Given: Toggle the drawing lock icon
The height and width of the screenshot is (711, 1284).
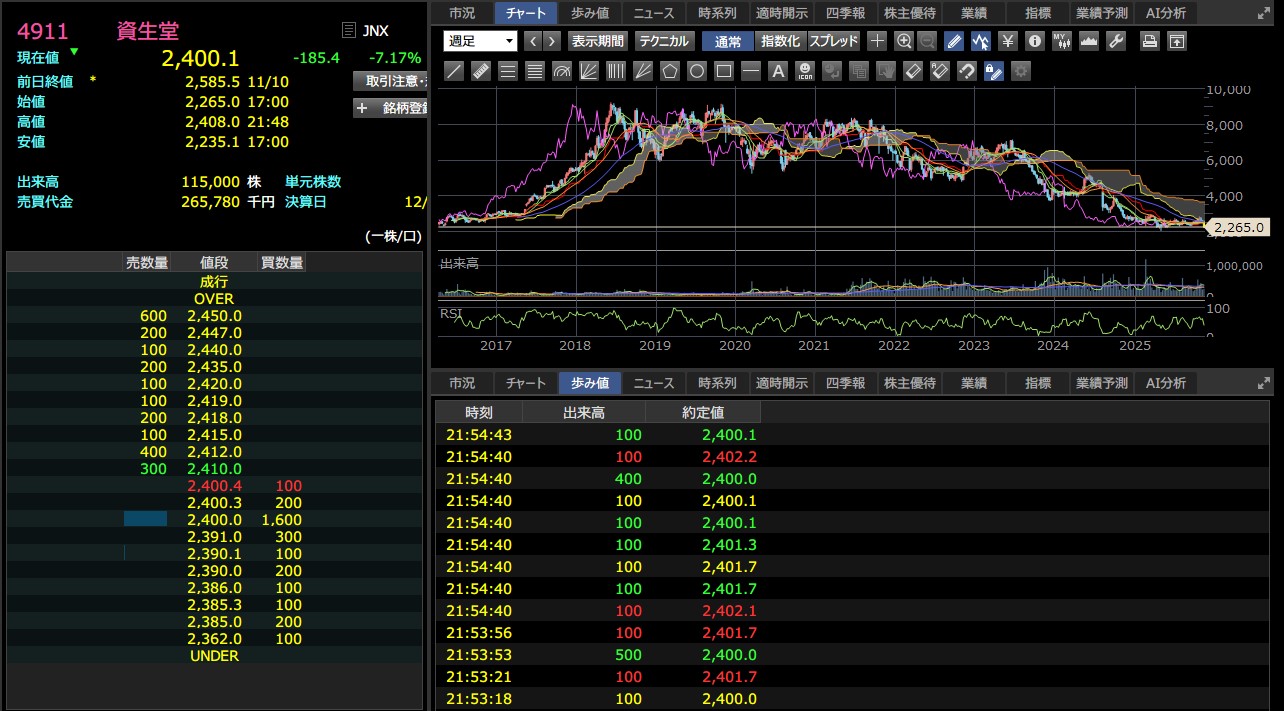Looking at the screenshot, I should (993, 71).
